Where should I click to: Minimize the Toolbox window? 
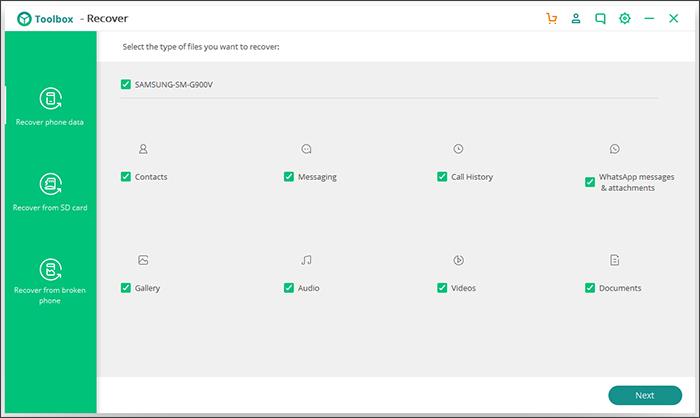649,18
